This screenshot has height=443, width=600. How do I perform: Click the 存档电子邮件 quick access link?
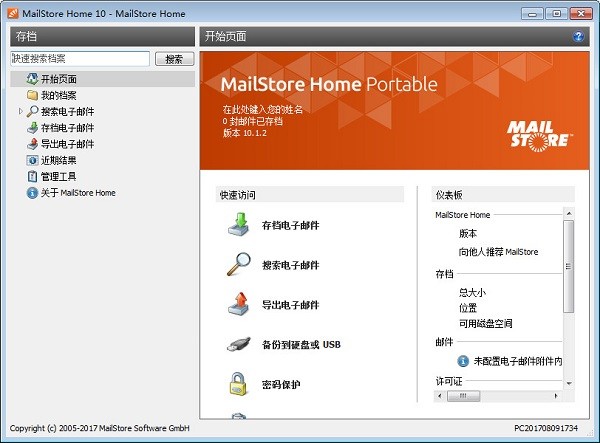click(290, 225)
